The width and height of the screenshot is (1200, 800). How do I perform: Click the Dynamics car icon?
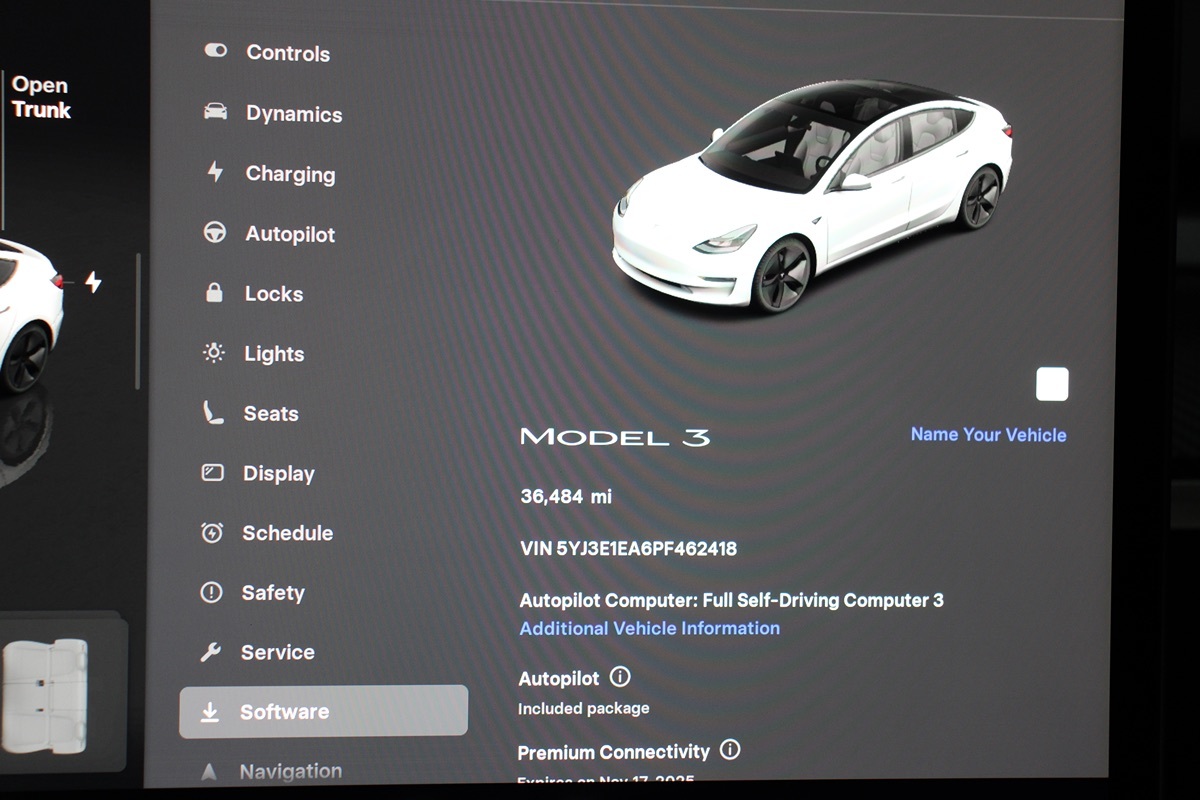[215, 112]
